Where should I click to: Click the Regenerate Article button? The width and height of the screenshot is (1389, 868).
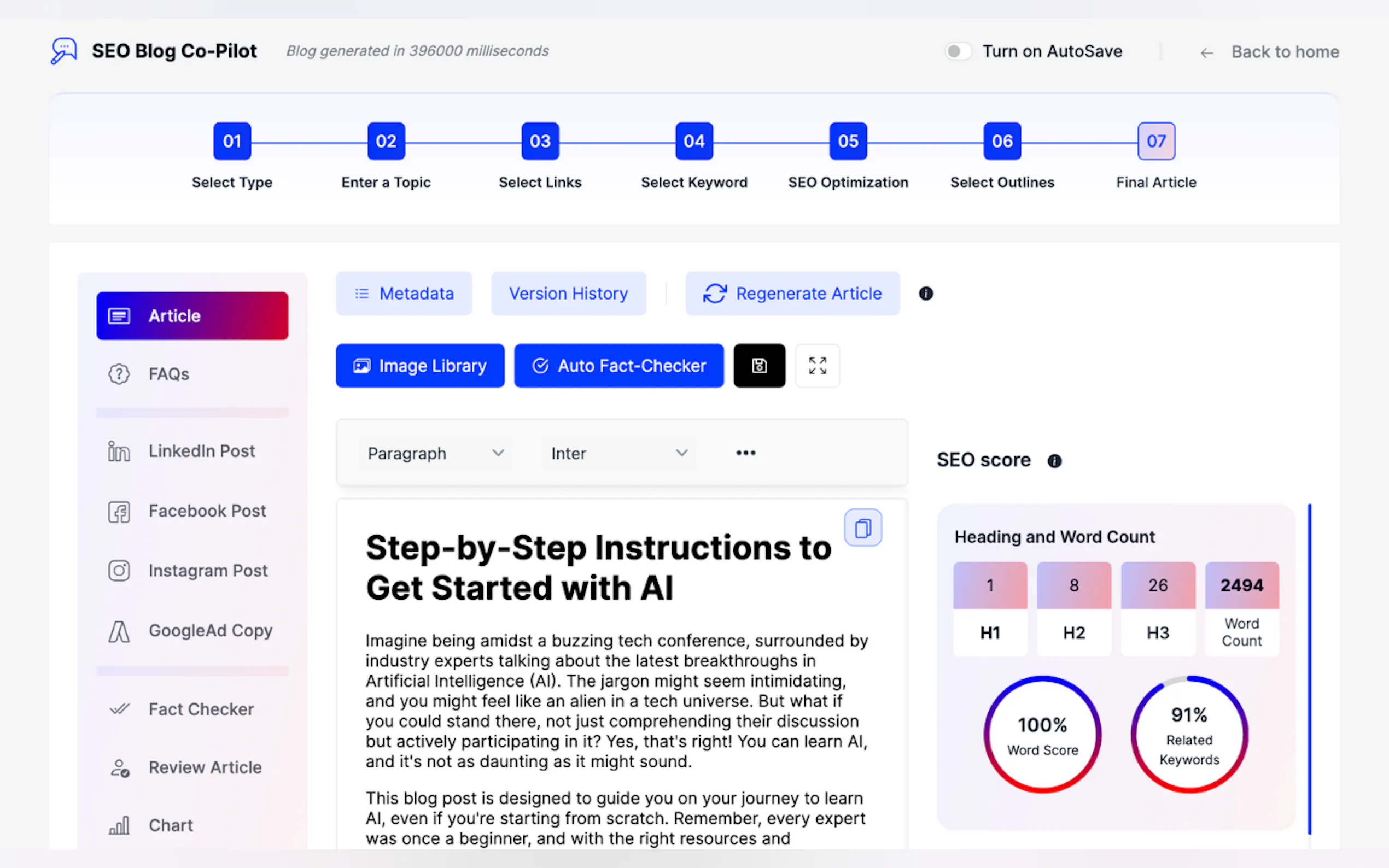click(x=792, y=294)
